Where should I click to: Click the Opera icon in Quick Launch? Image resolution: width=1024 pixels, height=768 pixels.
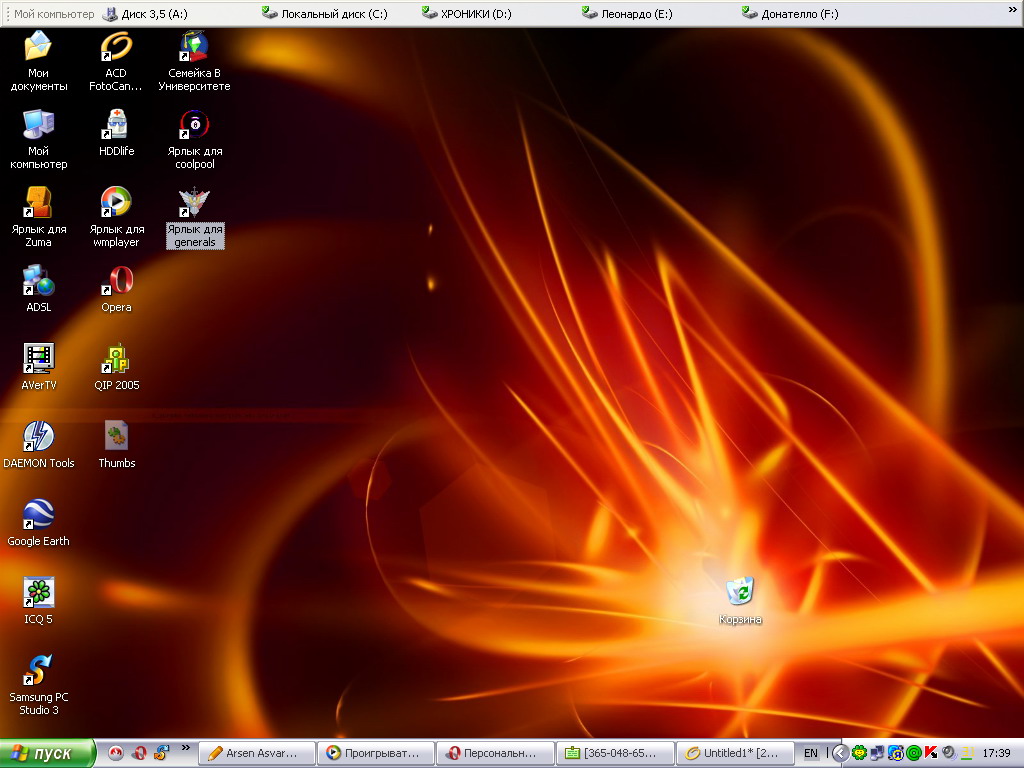pyautogui.click(x=139, y=753)
